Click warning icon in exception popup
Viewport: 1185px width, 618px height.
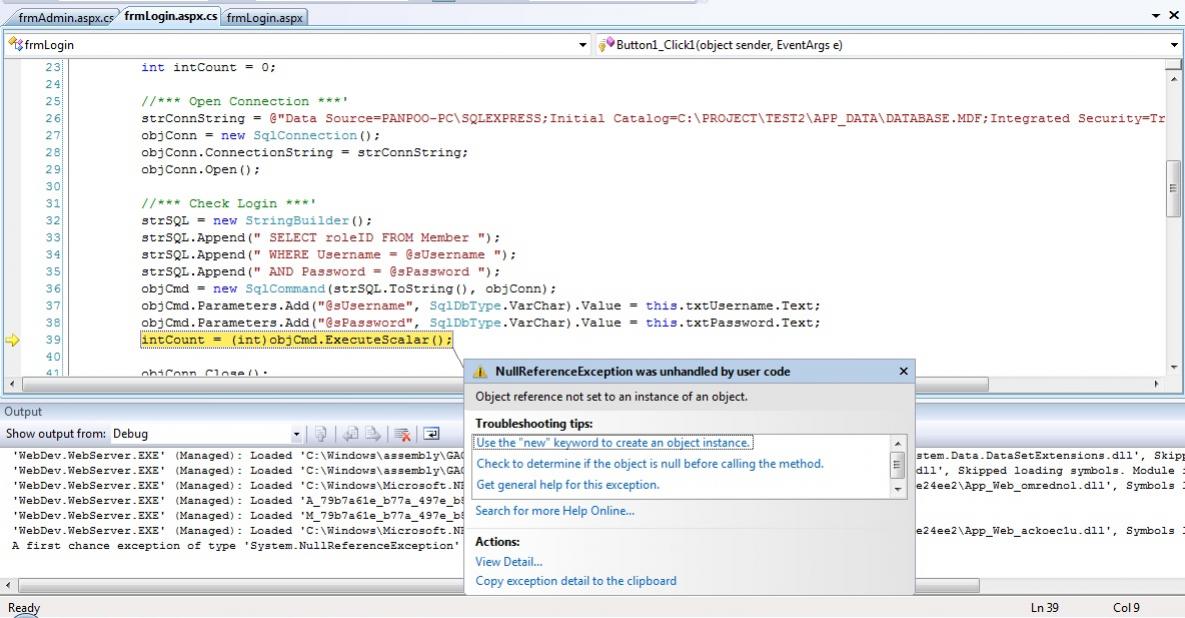coord(481,372)
